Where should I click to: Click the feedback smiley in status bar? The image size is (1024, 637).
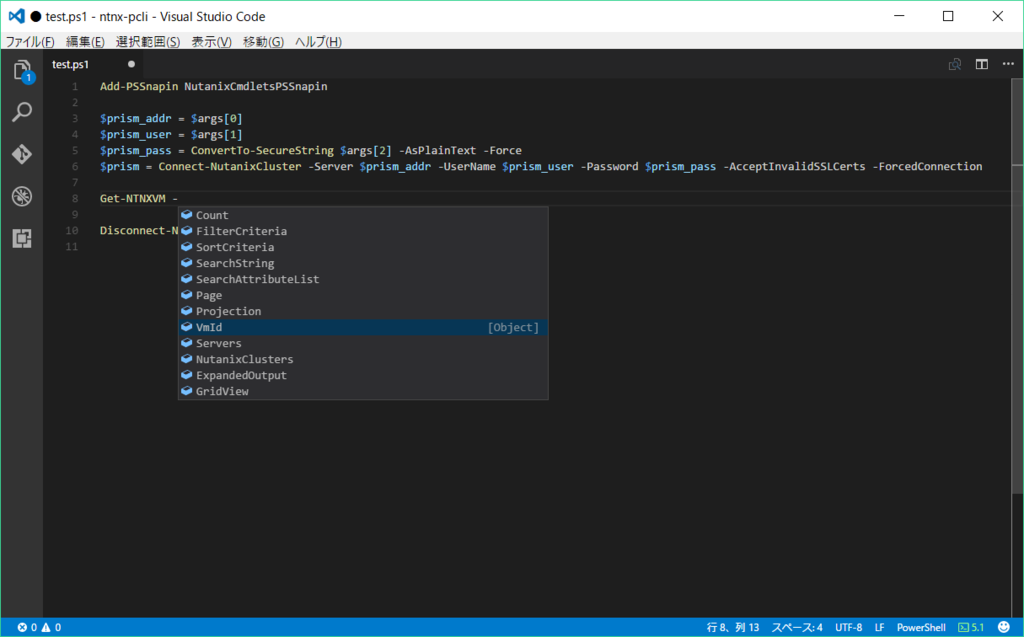coord(1004,627)
